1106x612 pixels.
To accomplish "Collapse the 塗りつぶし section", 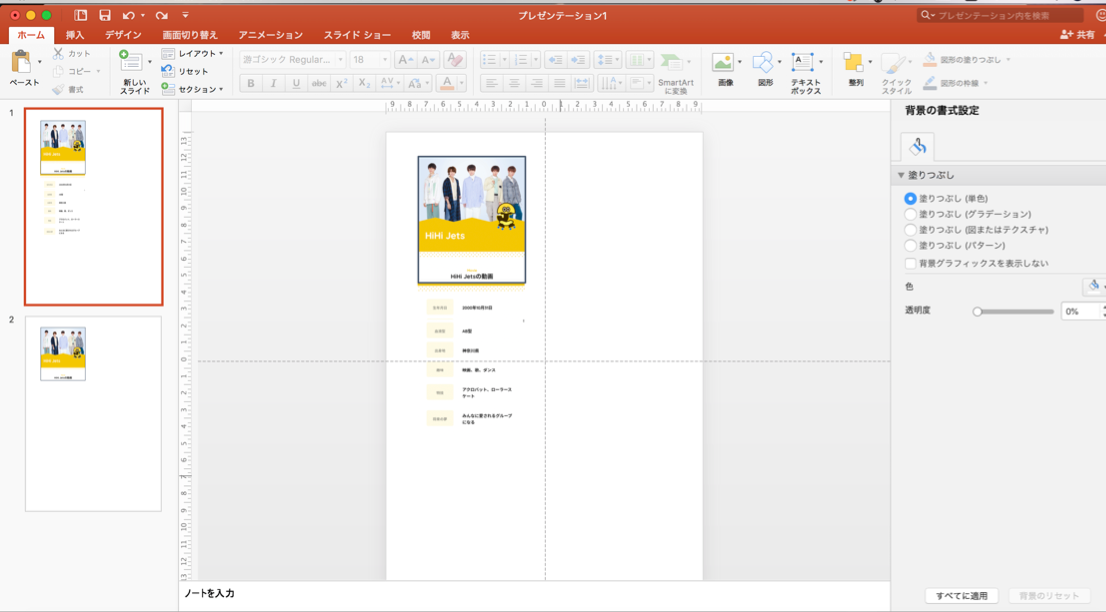I will (901, 175).
